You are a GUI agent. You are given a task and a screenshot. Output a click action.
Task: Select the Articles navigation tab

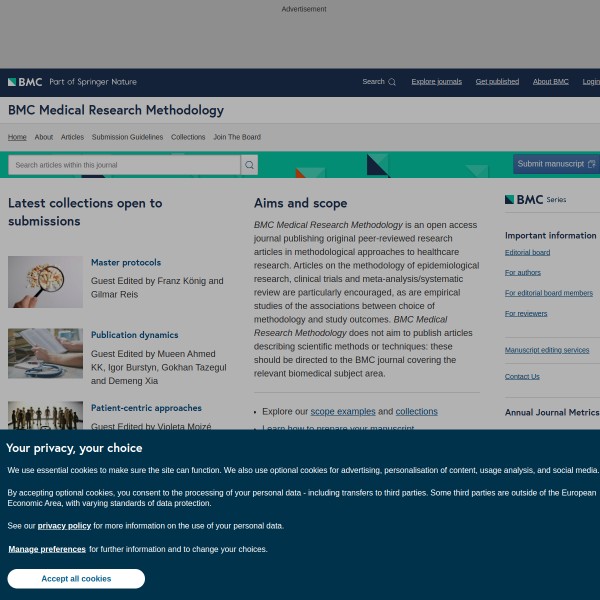pos(72,137)
